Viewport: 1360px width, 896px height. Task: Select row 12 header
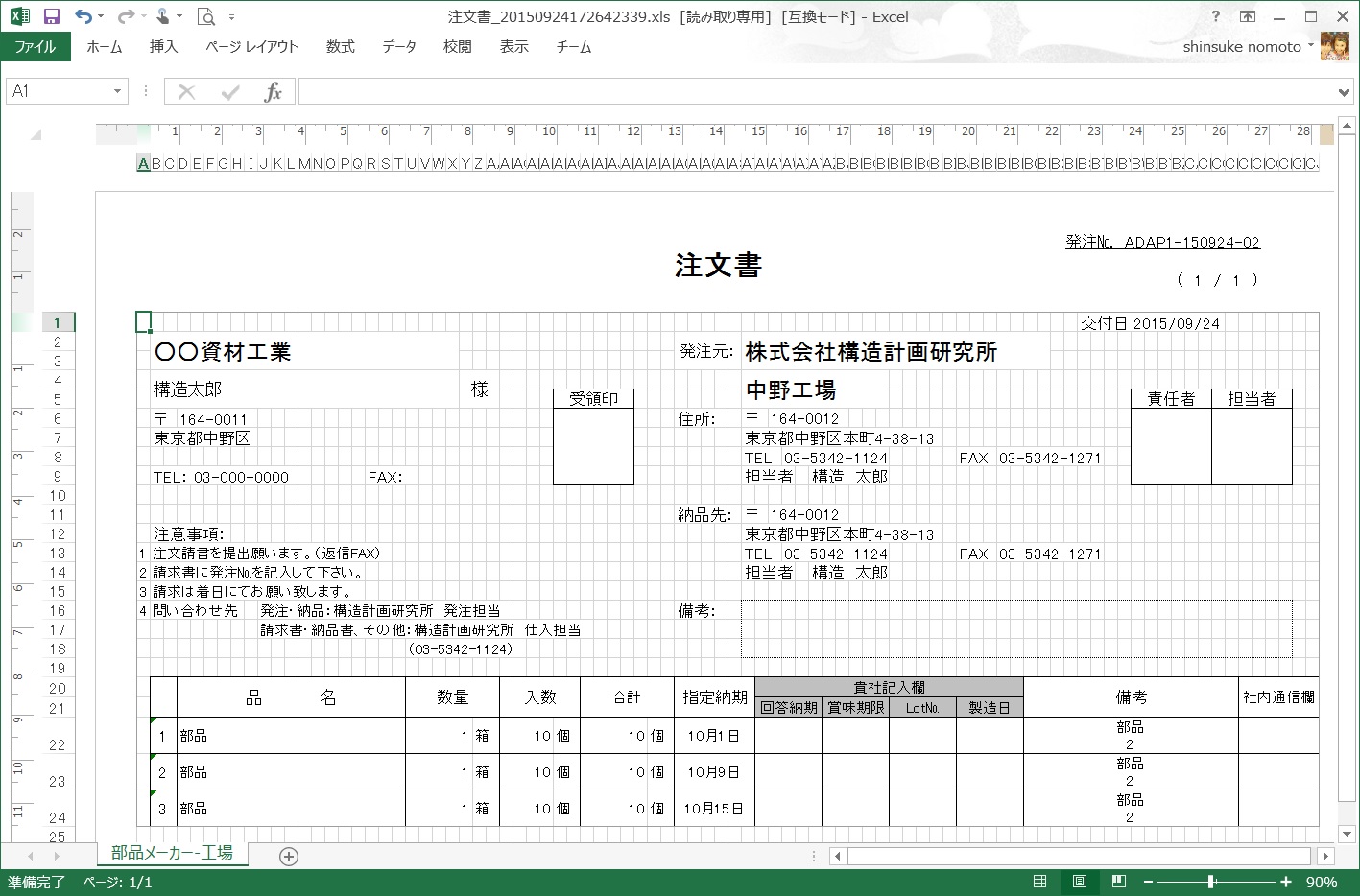pos(58,534)
